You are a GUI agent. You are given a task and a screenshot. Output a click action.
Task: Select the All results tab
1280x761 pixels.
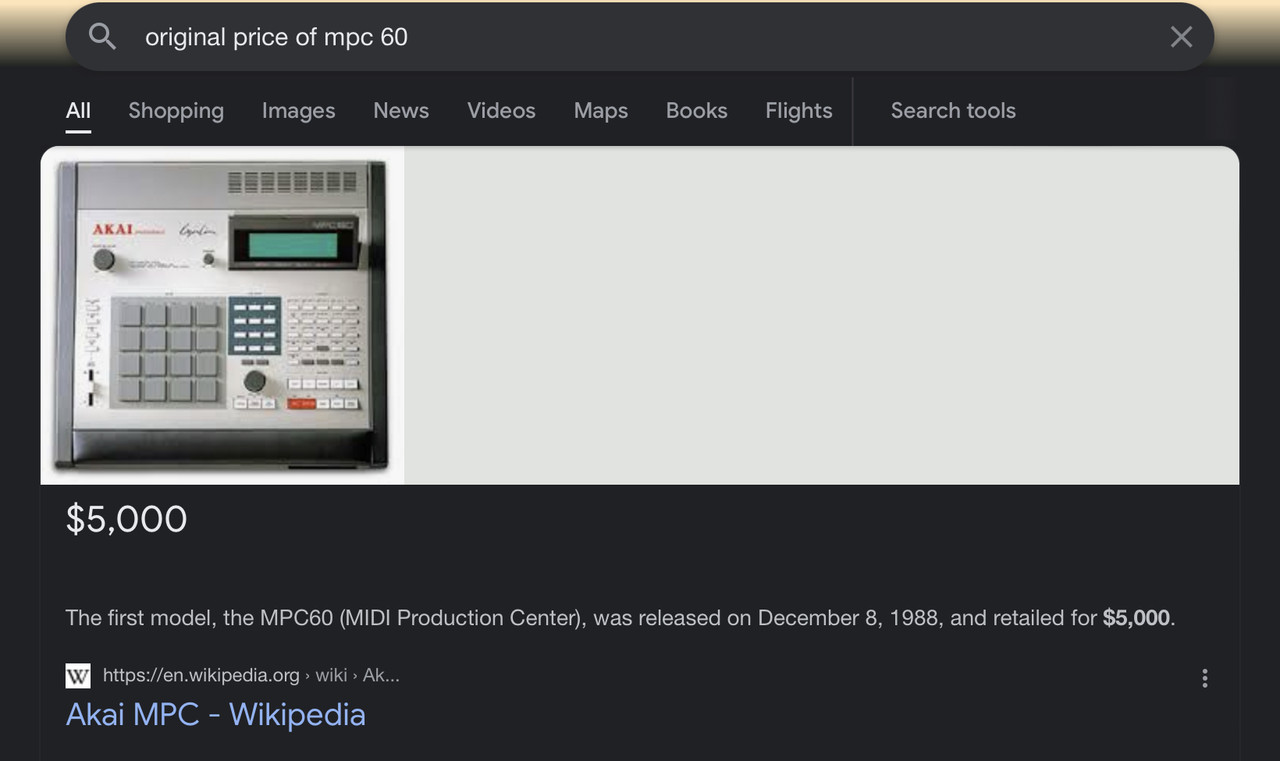click(x=78, y=111)
